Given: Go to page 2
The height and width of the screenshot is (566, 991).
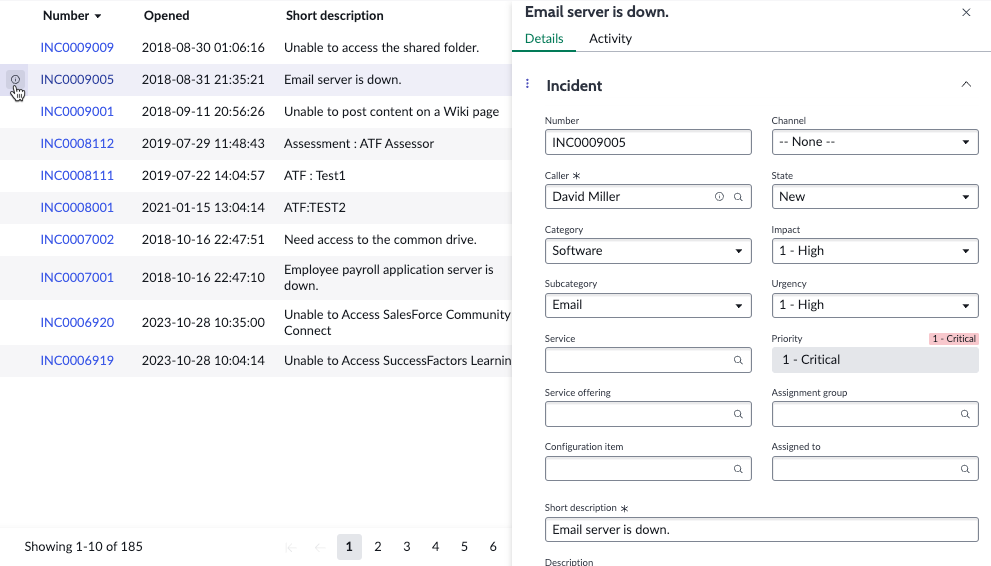Looking at the screenshot, I should 377,547.
